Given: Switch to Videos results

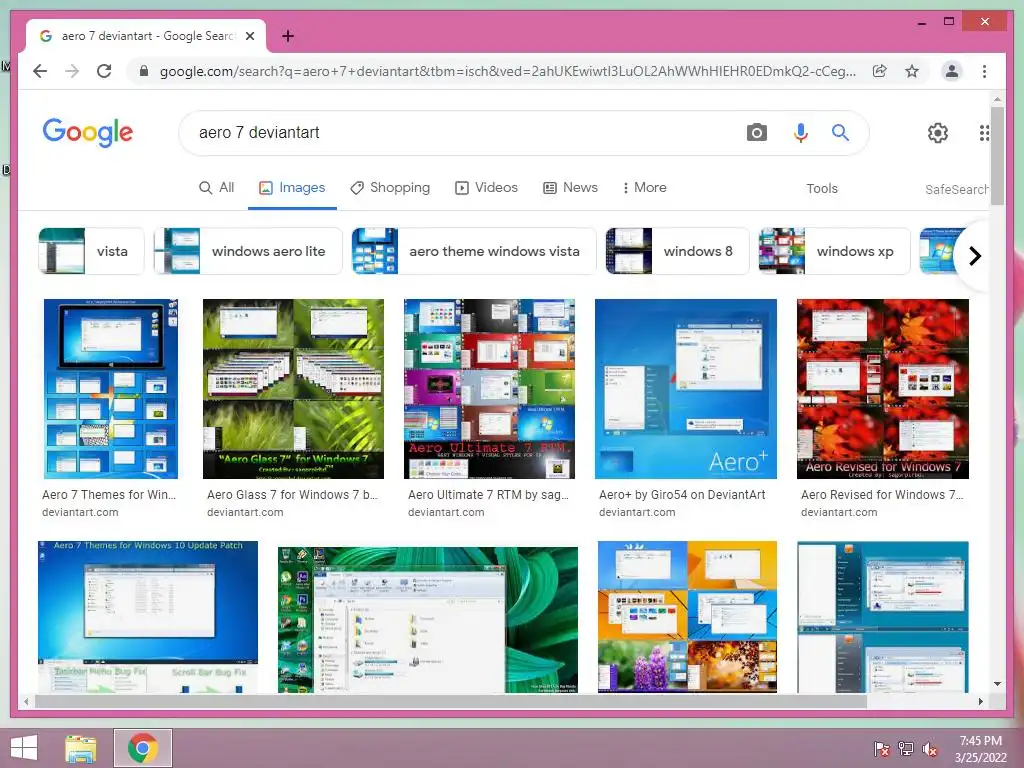Looking at the screenshot, I should pos(487,188).
